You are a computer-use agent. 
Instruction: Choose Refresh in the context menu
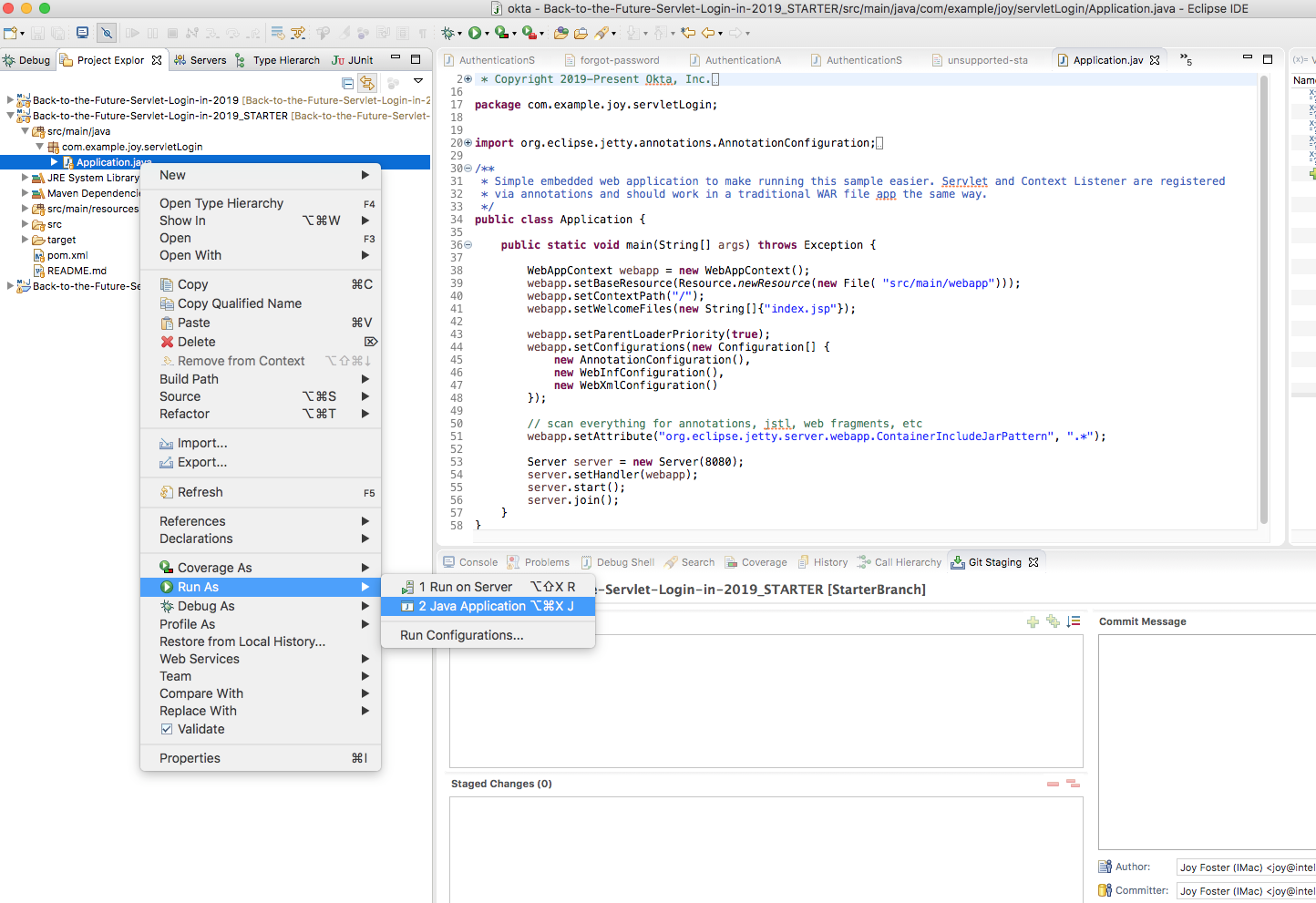200,492
